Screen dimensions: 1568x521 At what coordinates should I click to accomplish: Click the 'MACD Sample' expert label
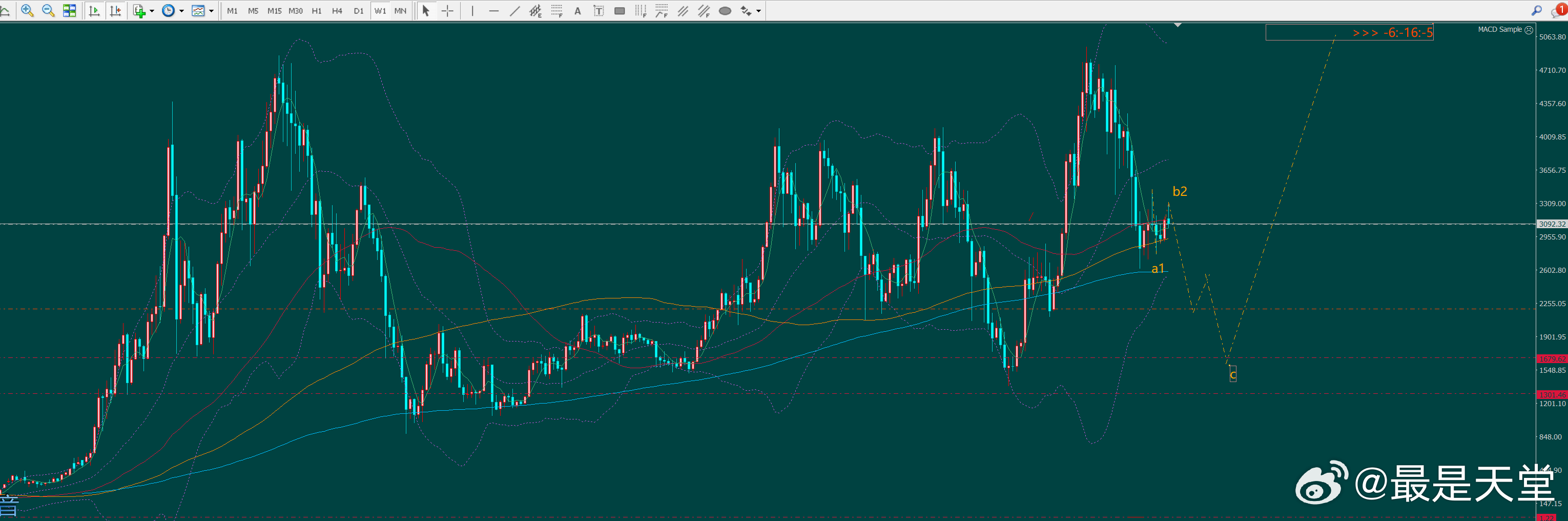pyautogui.click(x=1499, y=29)
